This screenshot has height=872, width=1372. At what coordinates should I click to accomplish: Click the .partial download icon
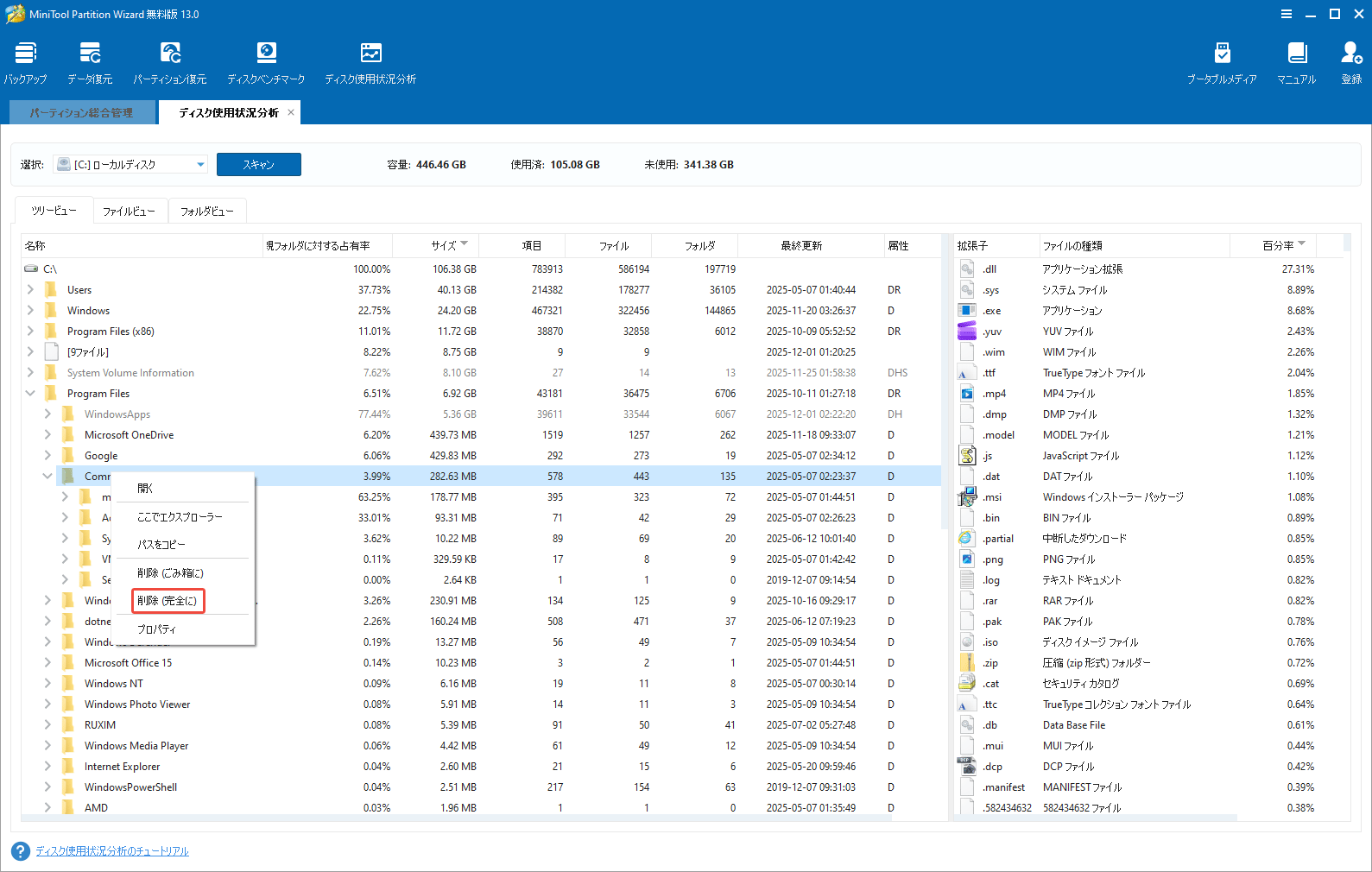pyautogui.click(x=967, y=538)
